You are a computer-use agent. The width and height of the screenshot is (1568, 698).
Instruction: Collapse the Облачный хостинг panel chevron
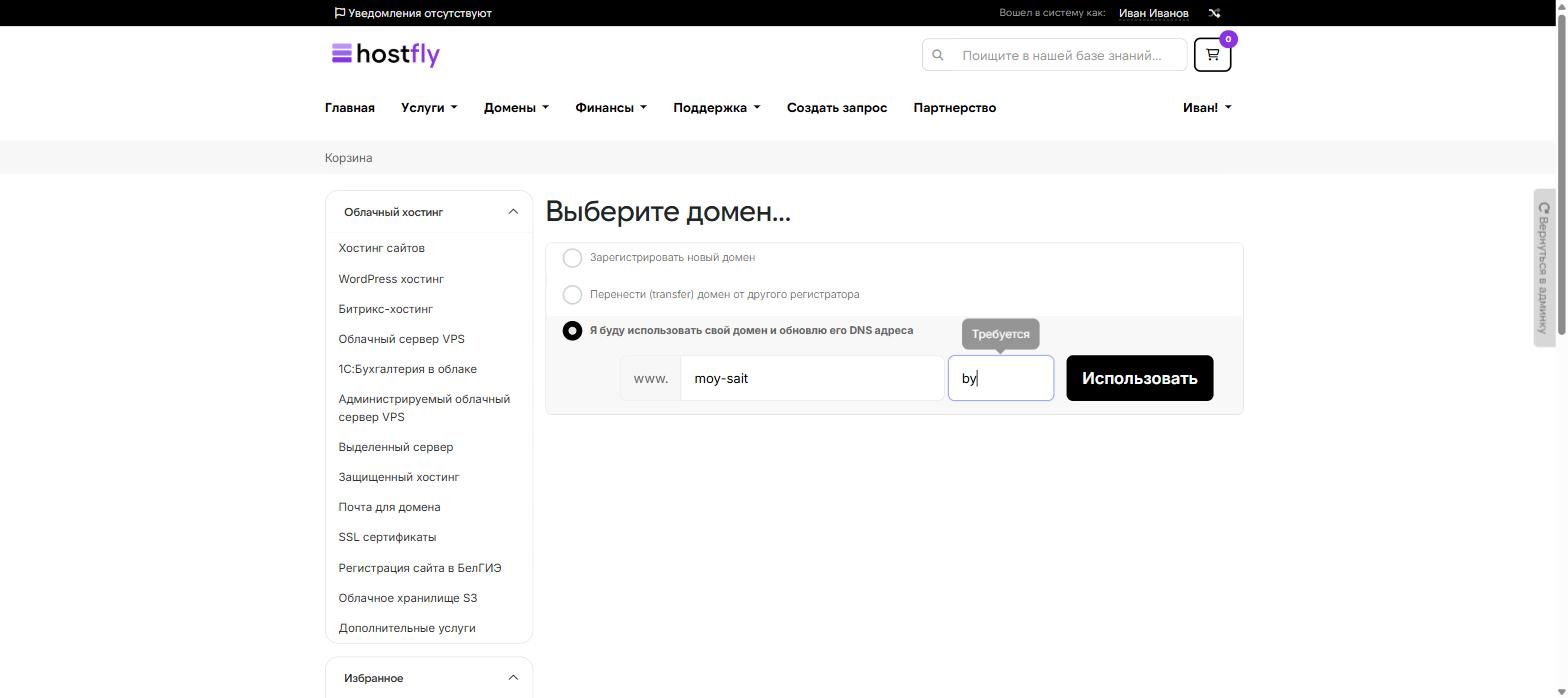(x=513, y=212)
